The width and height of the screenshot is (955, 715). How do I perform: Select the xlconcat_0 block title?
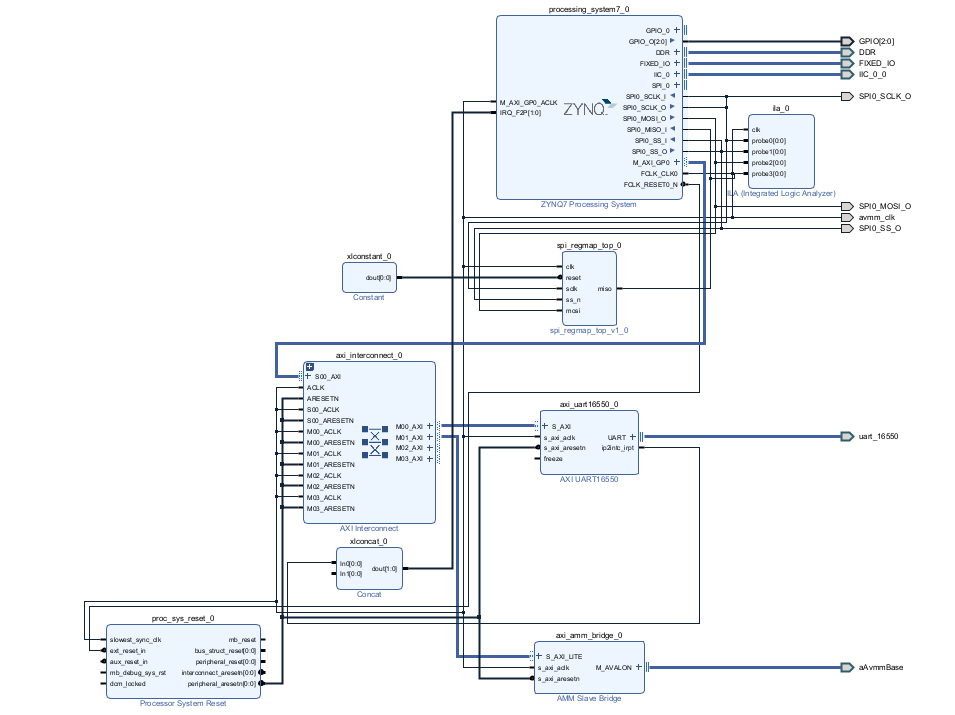[368, 541]
